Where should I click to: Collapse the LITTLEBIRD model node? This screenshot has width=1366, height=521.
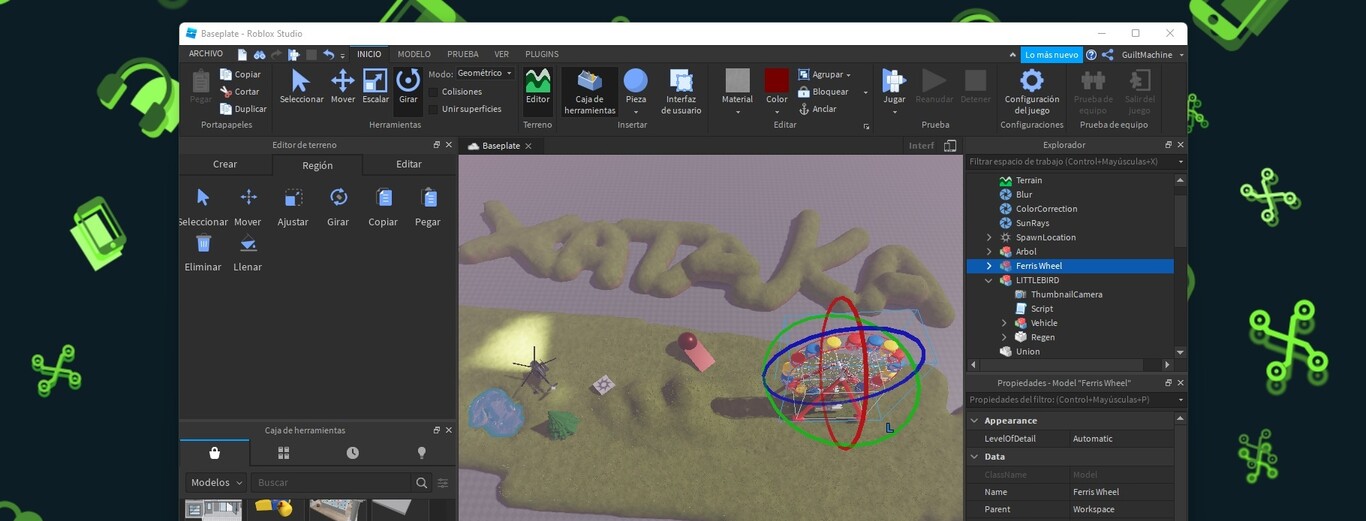[x=989, y=281]
